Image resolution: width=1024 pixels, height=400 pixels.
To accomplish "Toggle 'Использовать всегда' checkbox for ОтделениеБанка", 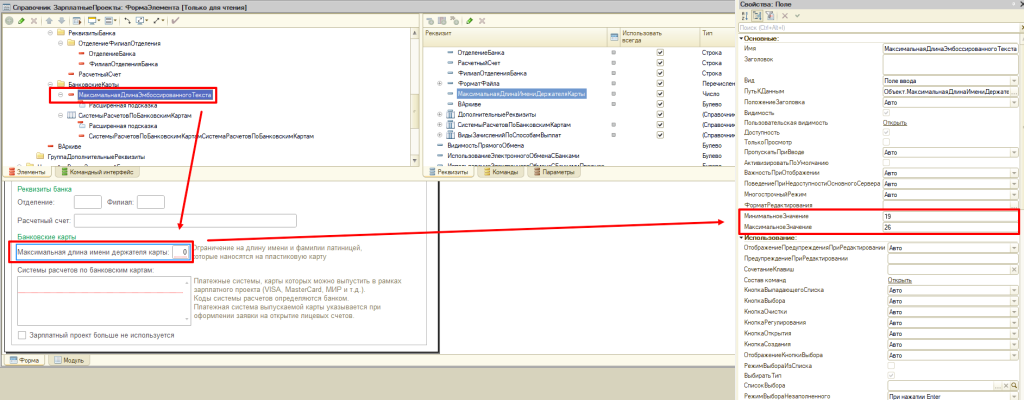I will click(659, 52).
